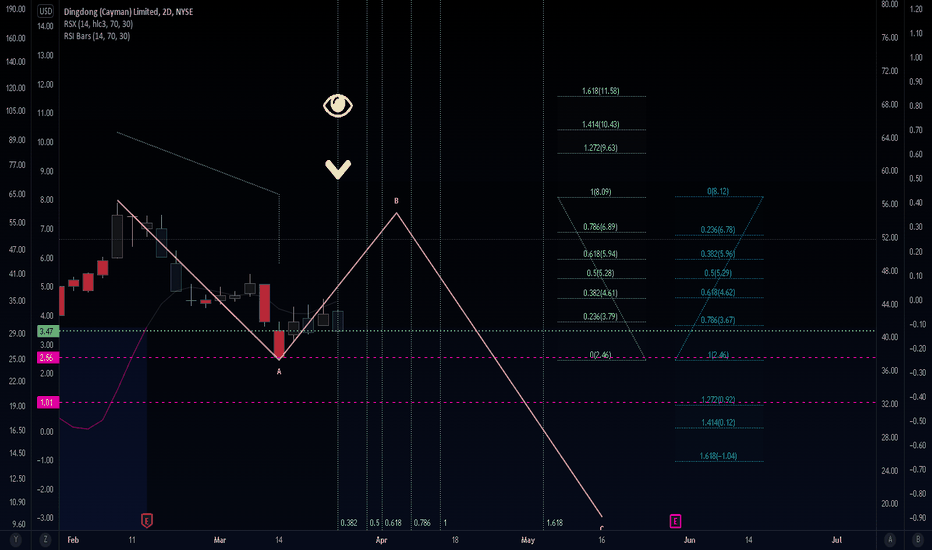Viewport: 932px width, 550px height.
Task: Click the pink 1.01 price line label
Action: click(46, 403)
